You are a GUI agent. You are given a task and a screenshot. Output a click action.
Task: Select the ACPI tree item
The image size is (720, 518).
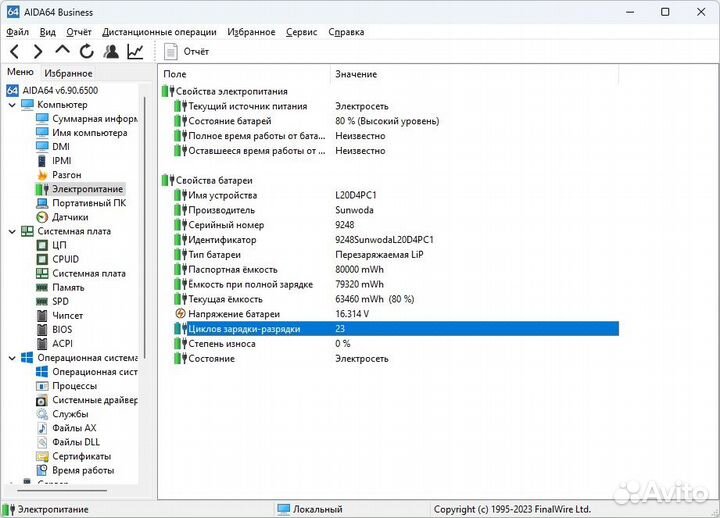coord(62,343)
